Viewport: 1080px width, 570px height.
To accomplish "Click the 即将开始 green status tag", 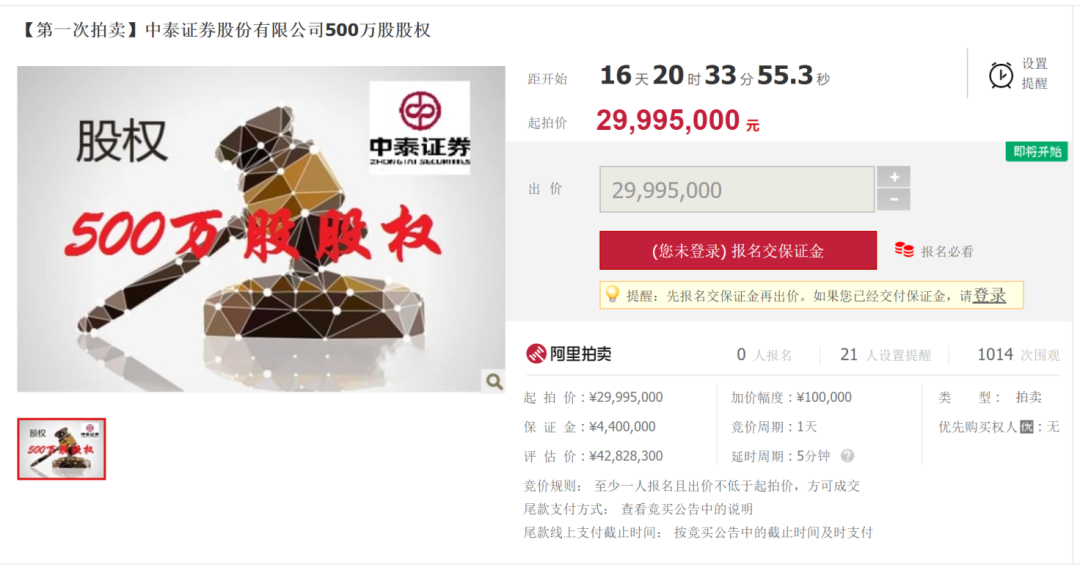I will 1037,151.
